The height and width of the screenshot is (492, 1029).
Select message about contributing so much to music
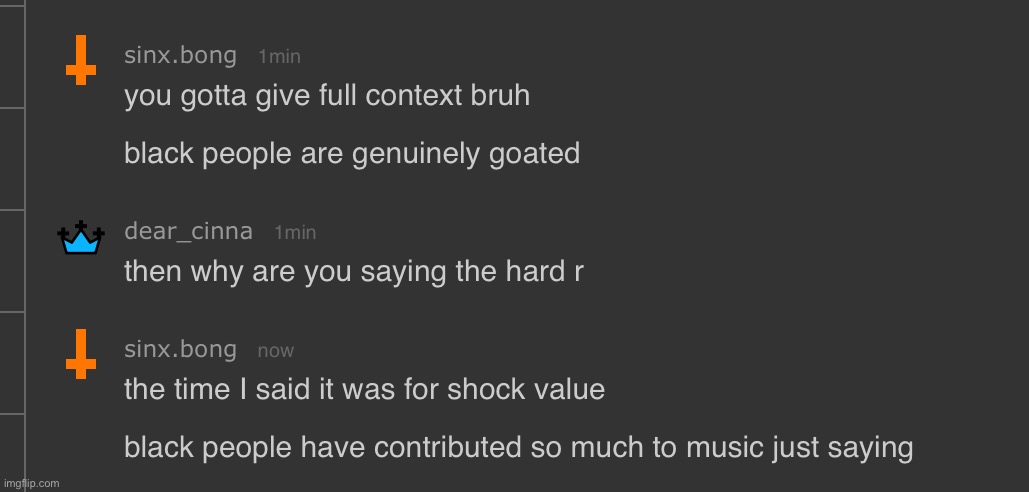point(518,448)
